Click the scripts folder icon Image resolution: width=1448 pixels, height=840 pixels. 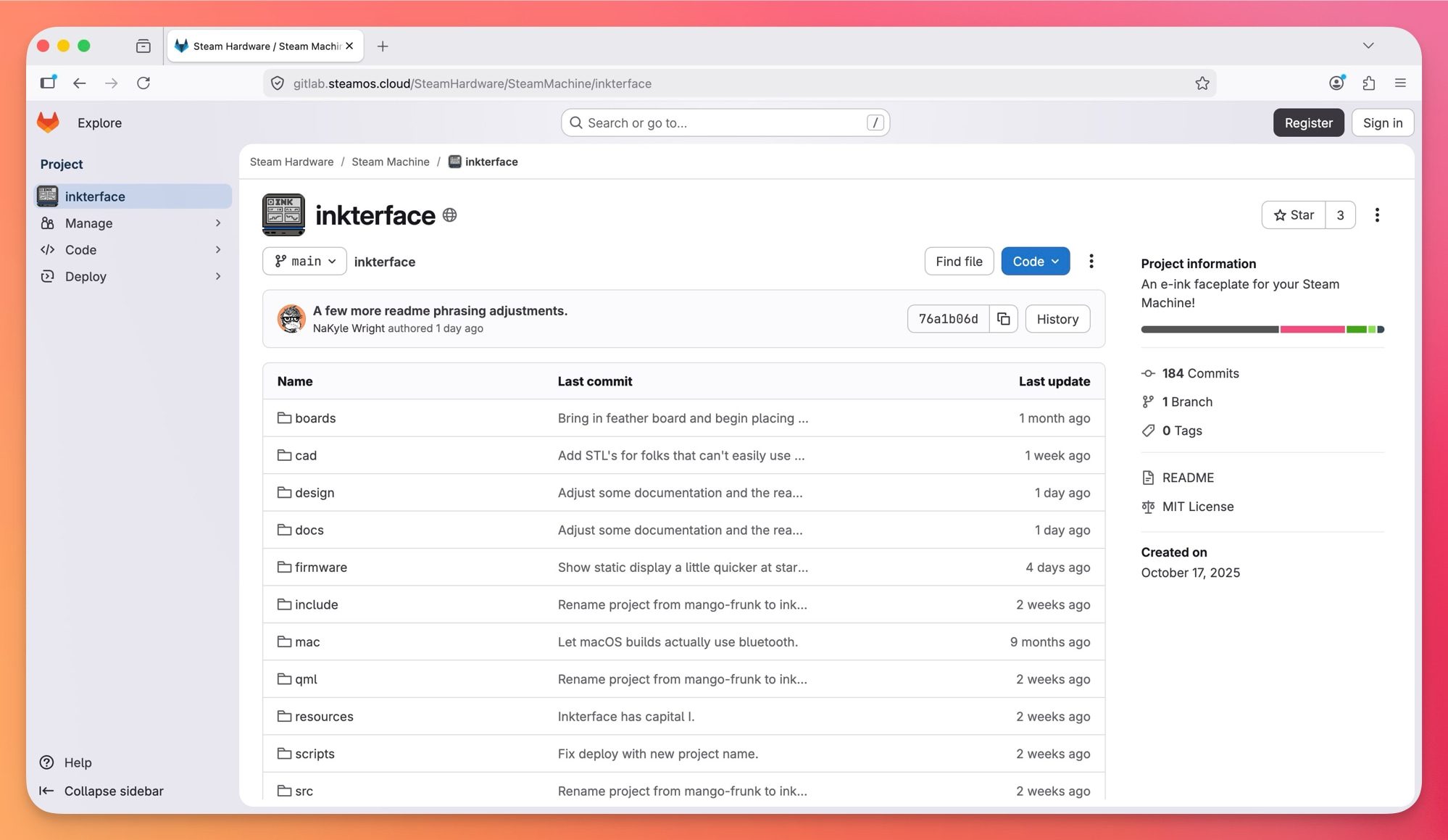click(284, 753)
